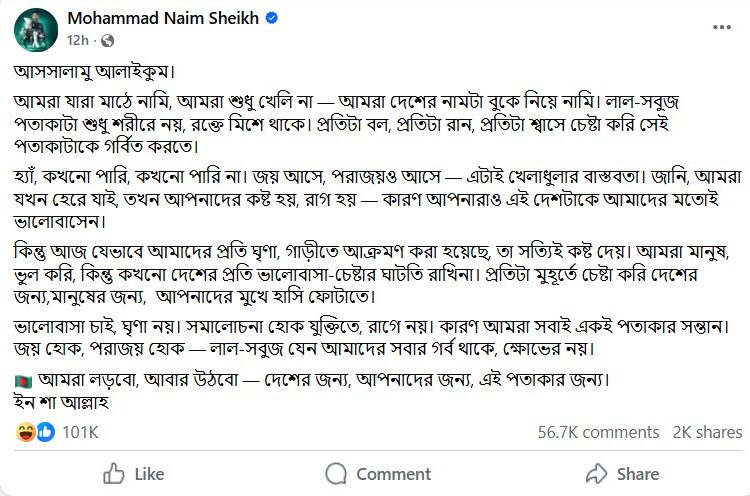Screen dimensions: 750x496
Task: Show the 2K shares list
Action: point(707,432)
